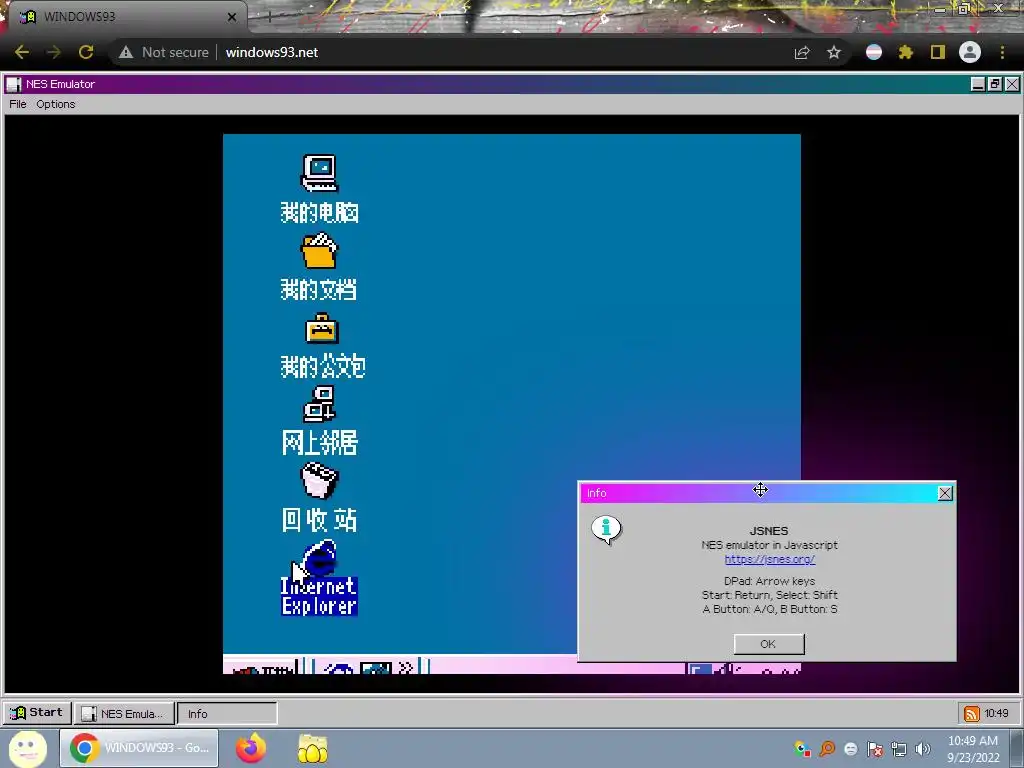The height and width of the screenshot is (768, 1024).
Task: Open the Extensions puzzle-piece menu
Action: 905,52
